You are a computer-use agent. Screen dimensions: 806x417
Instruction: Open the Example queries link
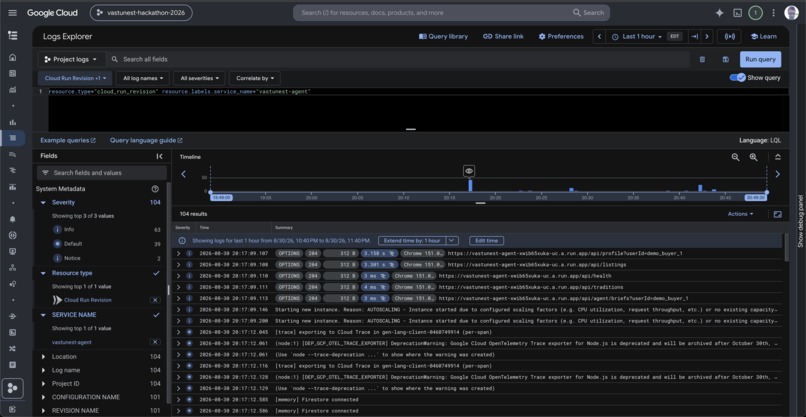coord(68,140)
